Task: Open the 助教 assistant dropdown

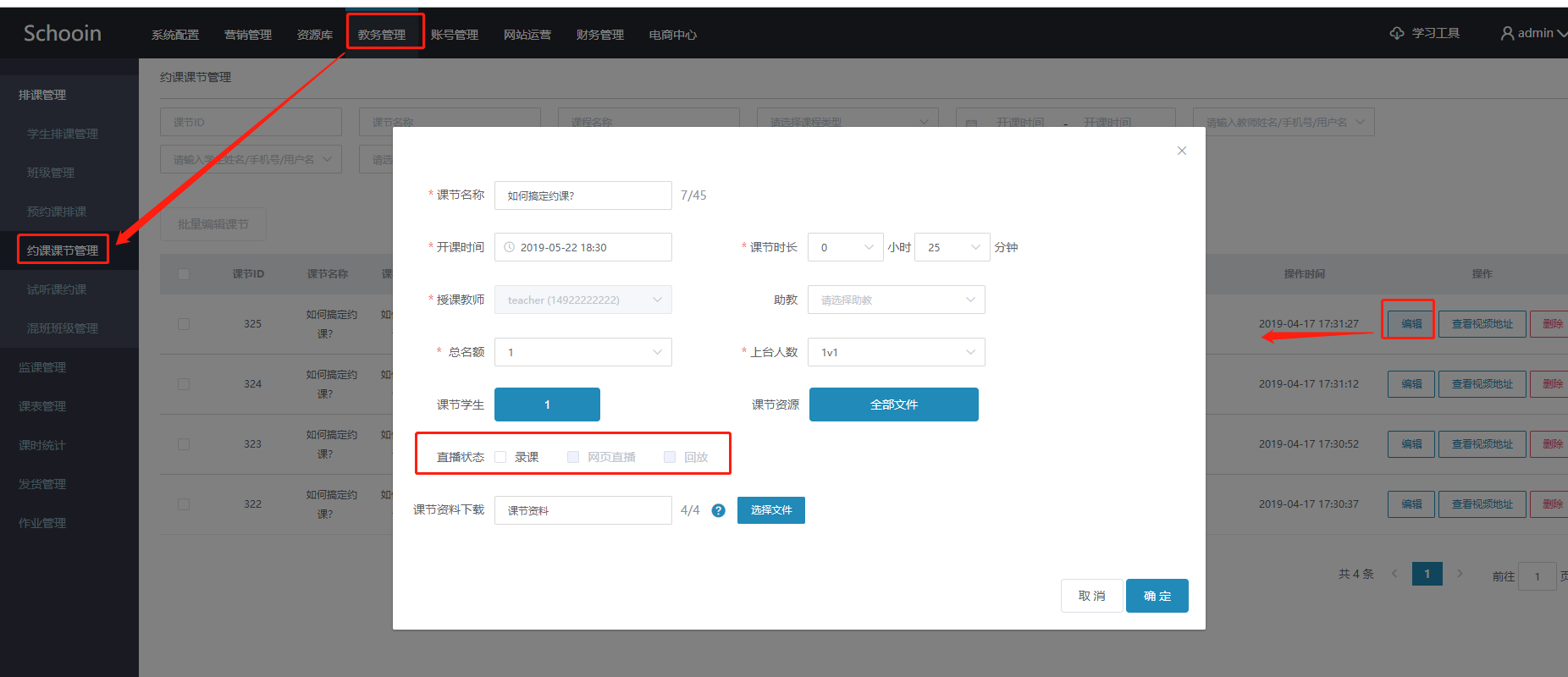Action: click(897, 300)
